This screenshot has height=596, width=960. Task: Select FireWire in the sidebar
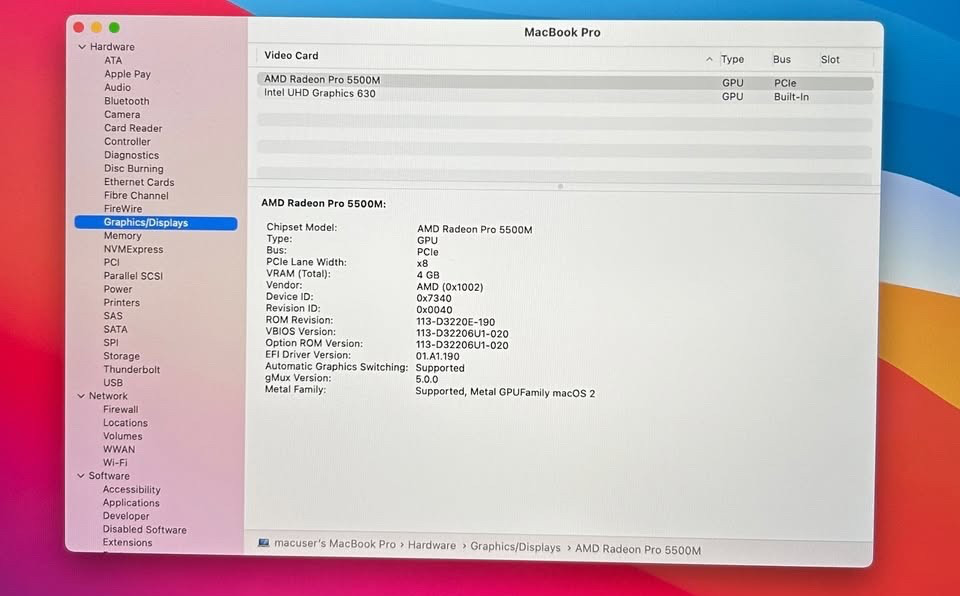(122, 209)
